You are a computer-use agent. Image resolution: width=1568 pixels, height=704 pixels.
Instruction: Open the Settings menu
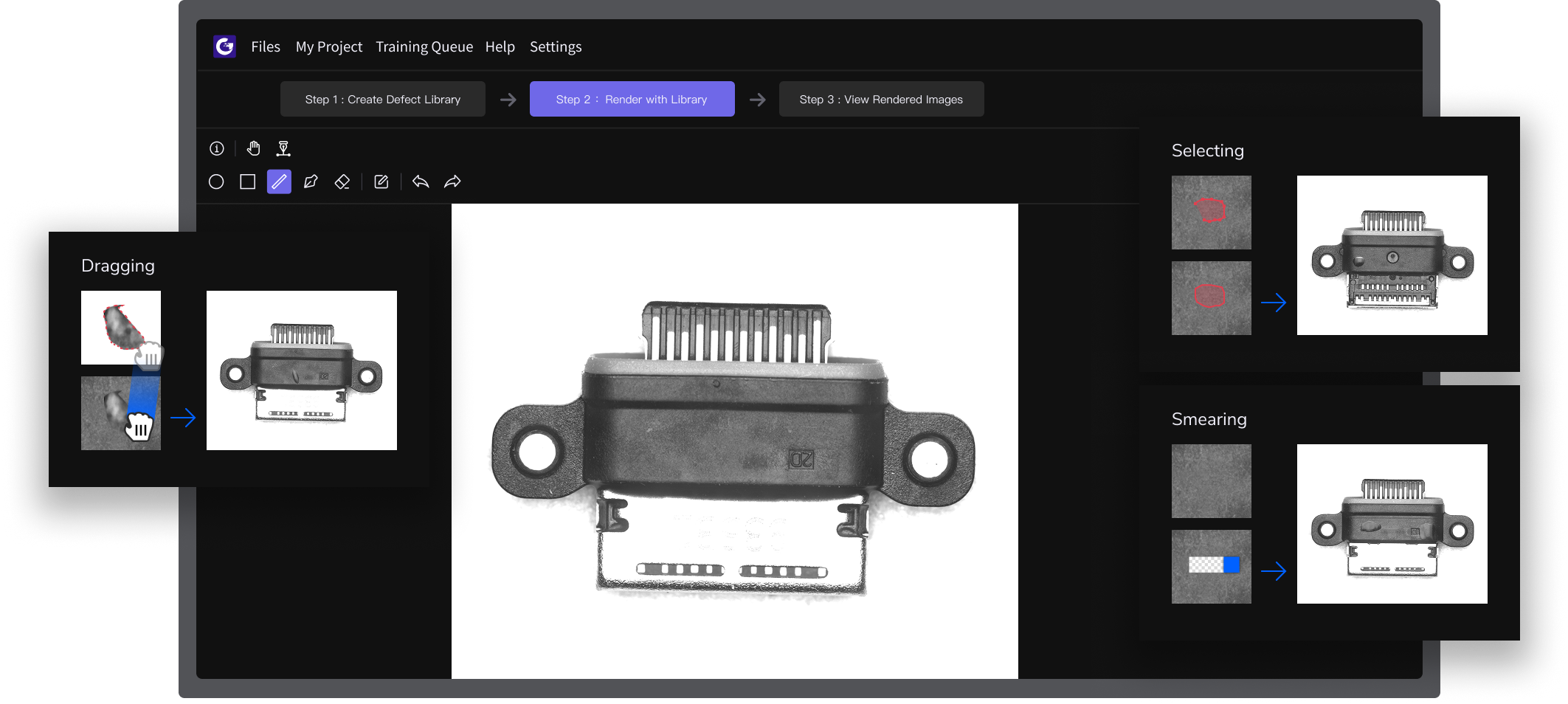tap(556, 46)
